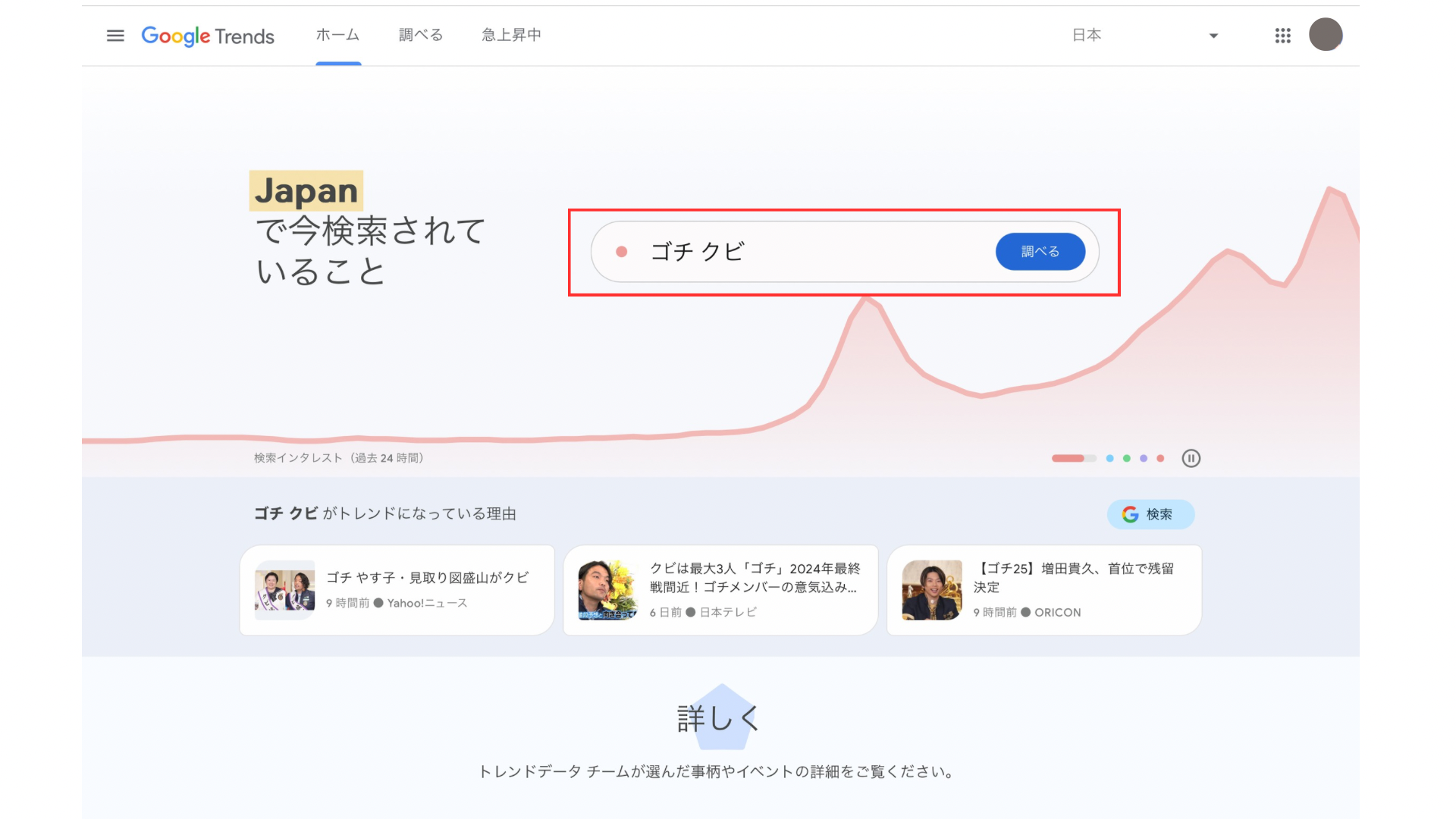This screenshot has height=819, width=1456.
Task: Select the last red carousel dot
Action: coord(1160,458)
